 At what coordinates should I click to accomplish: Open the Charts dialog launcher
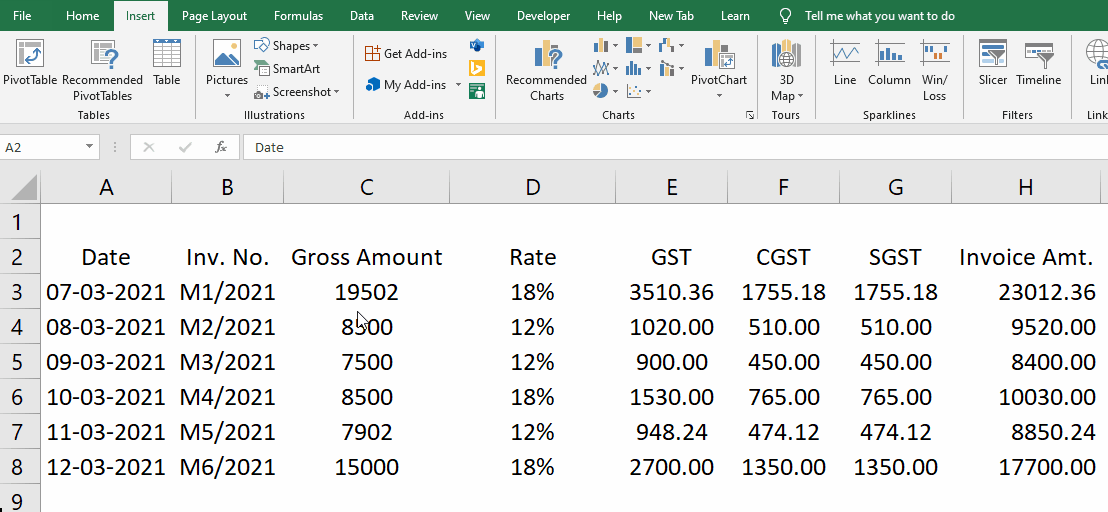750,115
